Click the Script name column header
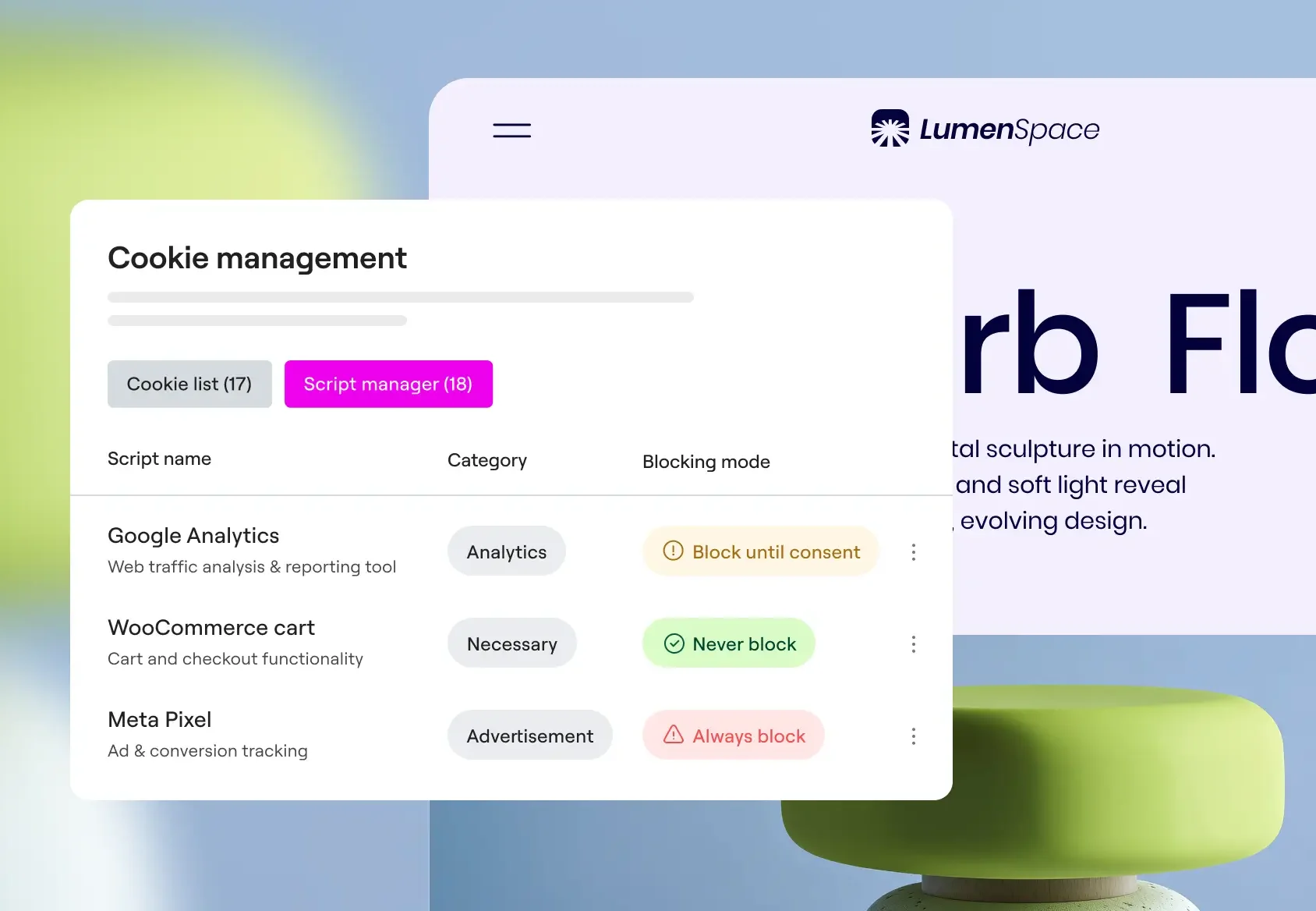Image resolution: width=1316 pixels, height=911 pixels. 159,459
